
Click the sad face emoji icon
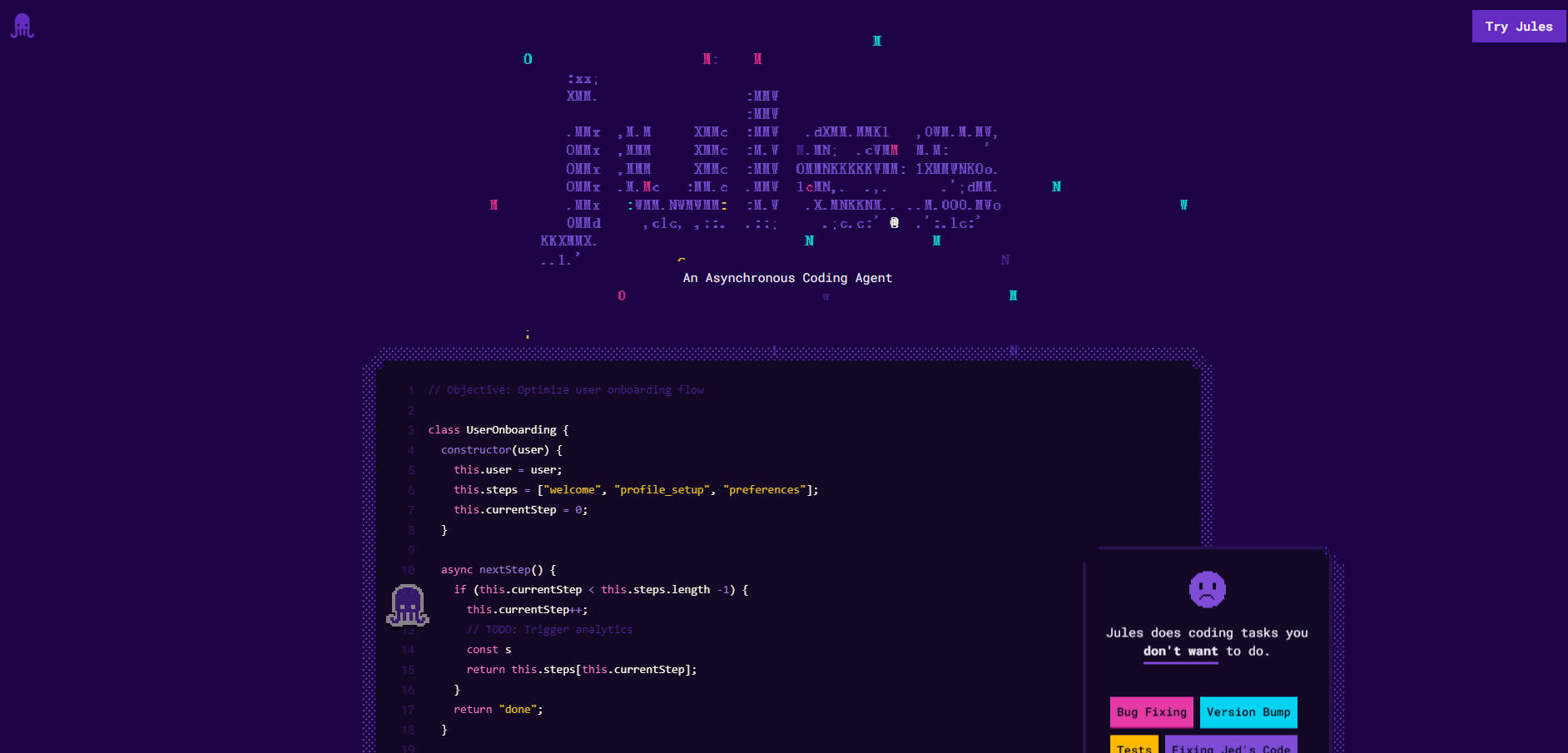click(1207, 590)
